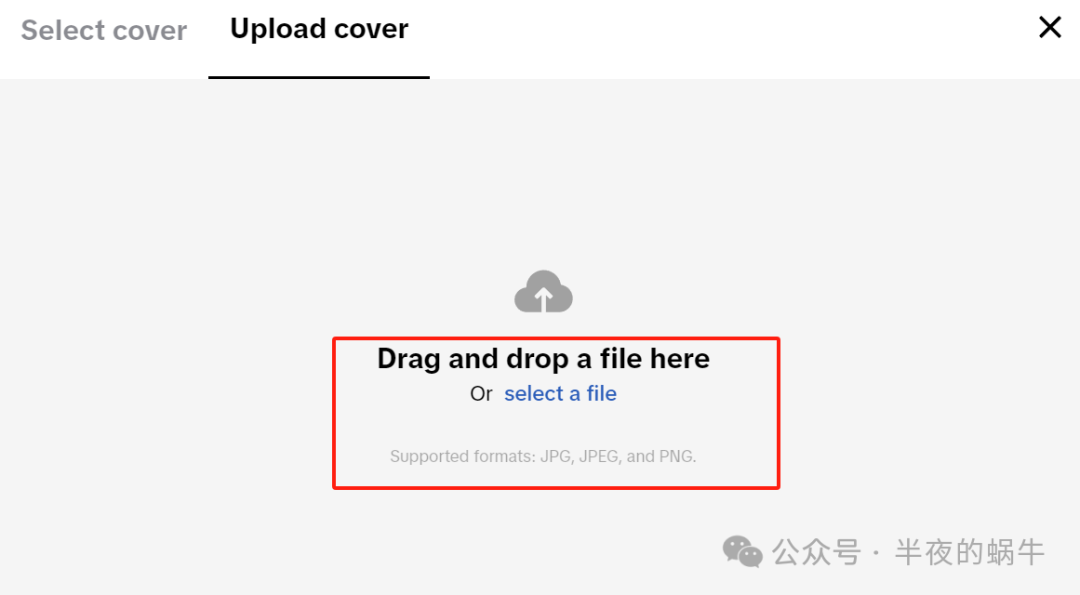Click blank space inside red box bottom-left
Image resolution: width=1080 pixels, height=595 pixels.
pyautogui.click(x=362, y=468)
